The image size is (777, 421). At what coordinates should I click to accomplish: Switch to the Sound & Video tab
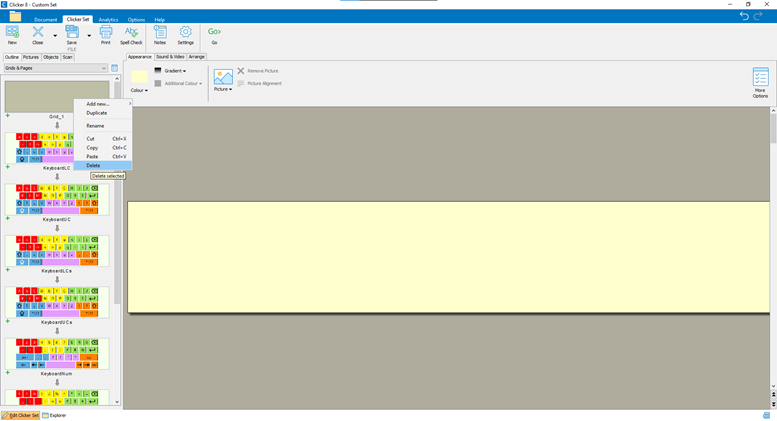170,57
